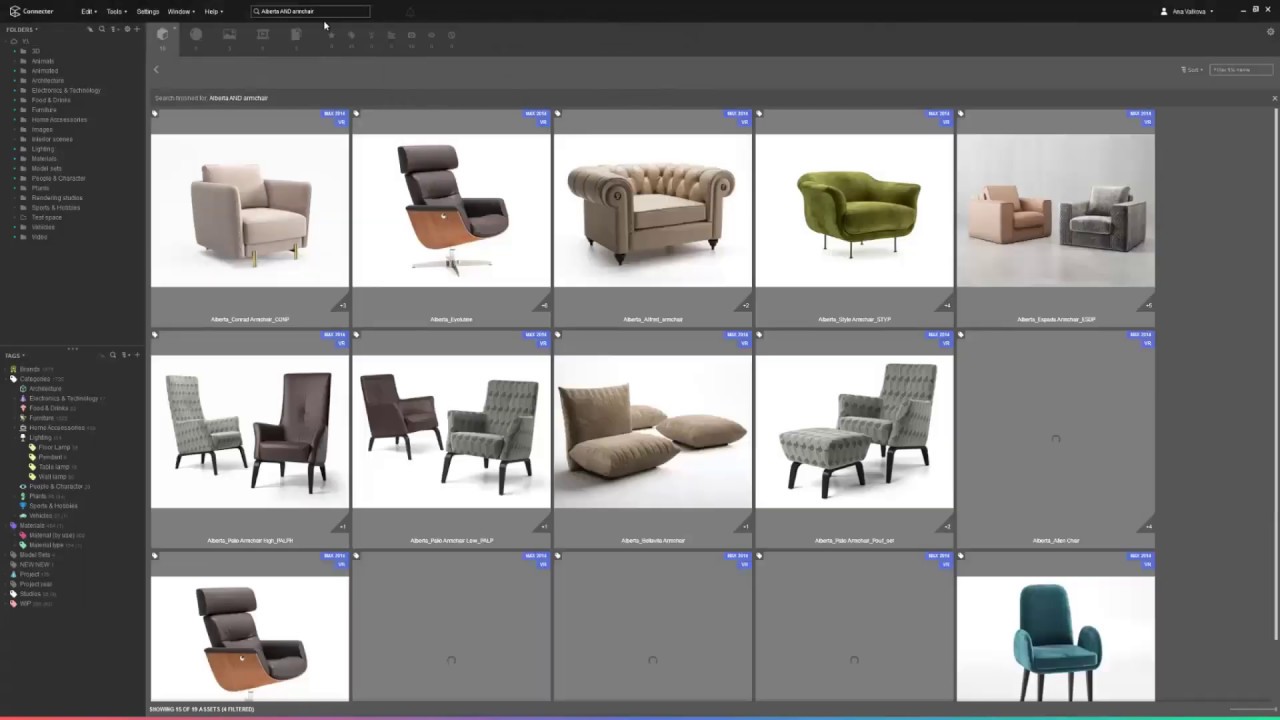Select the Material (by use) tag
The width and height of the screenshot is (1280, 720).
point(52,535)
